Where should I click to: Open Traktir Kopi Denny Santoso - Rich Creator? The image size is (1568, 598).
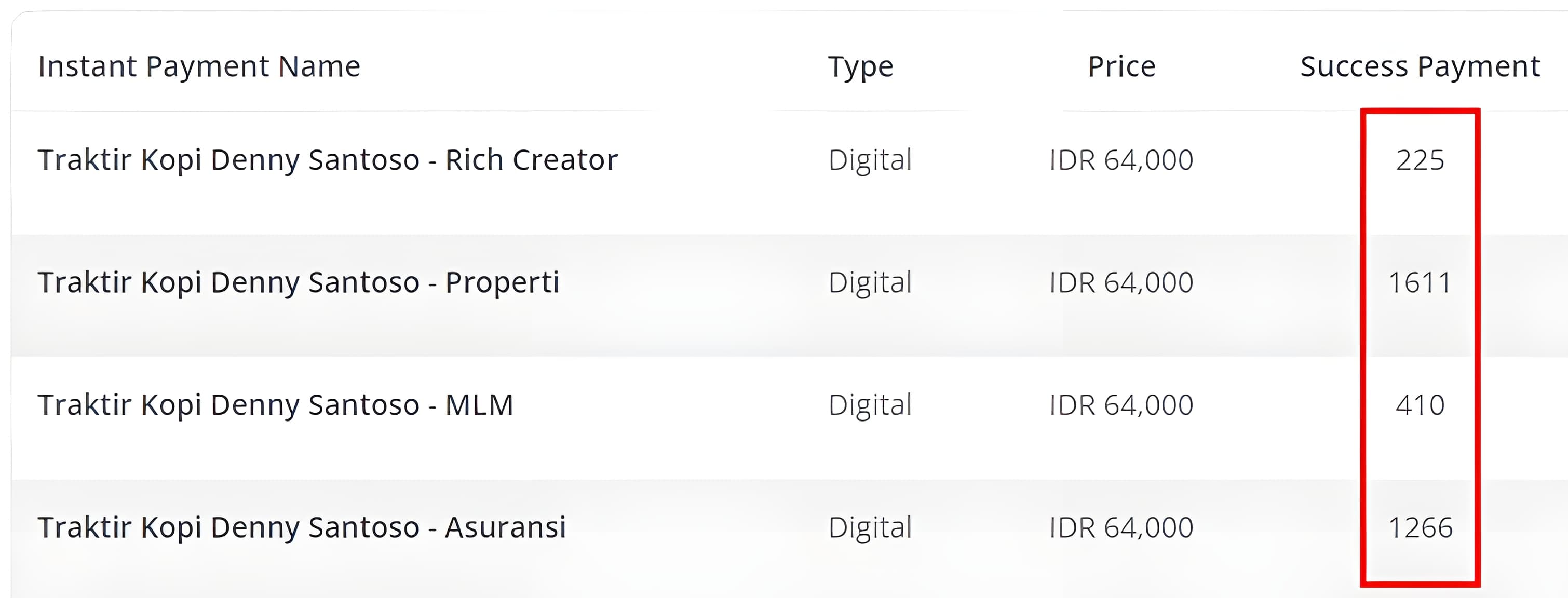click(x=328, y=160)
